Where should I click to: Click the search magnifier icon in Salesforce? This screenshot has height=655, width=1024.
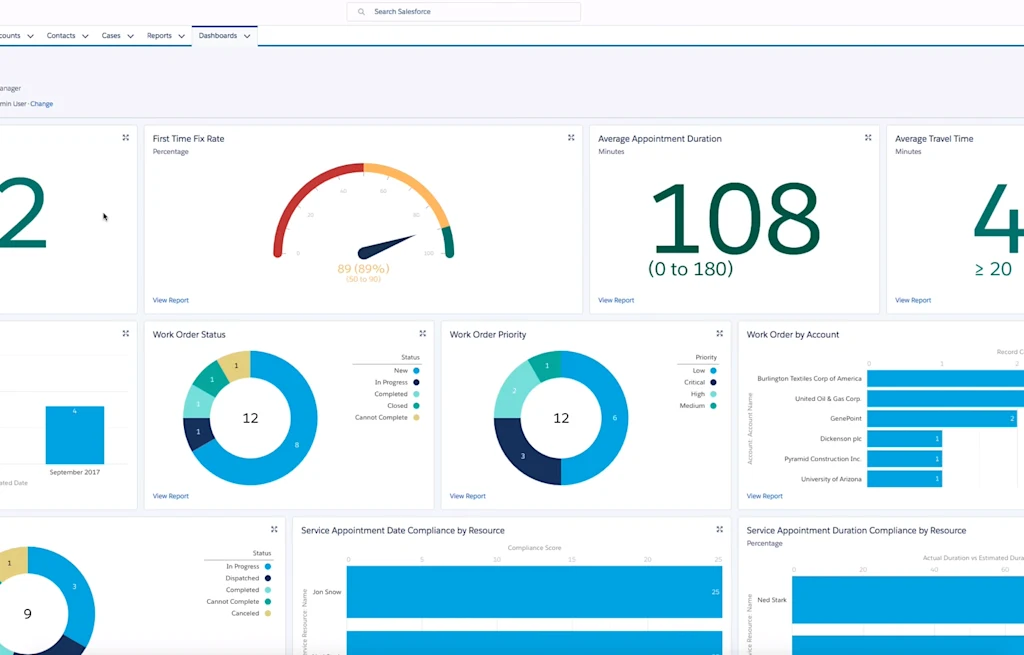(x=361, y=11)
